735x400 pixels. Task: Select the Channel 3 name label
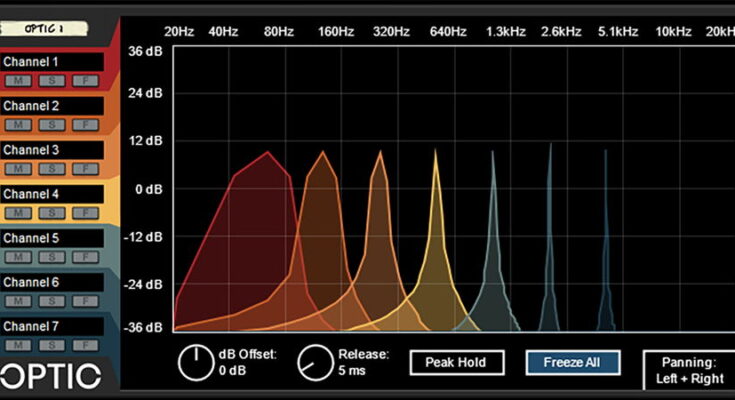pyautogui.click(x=52, y=150)
